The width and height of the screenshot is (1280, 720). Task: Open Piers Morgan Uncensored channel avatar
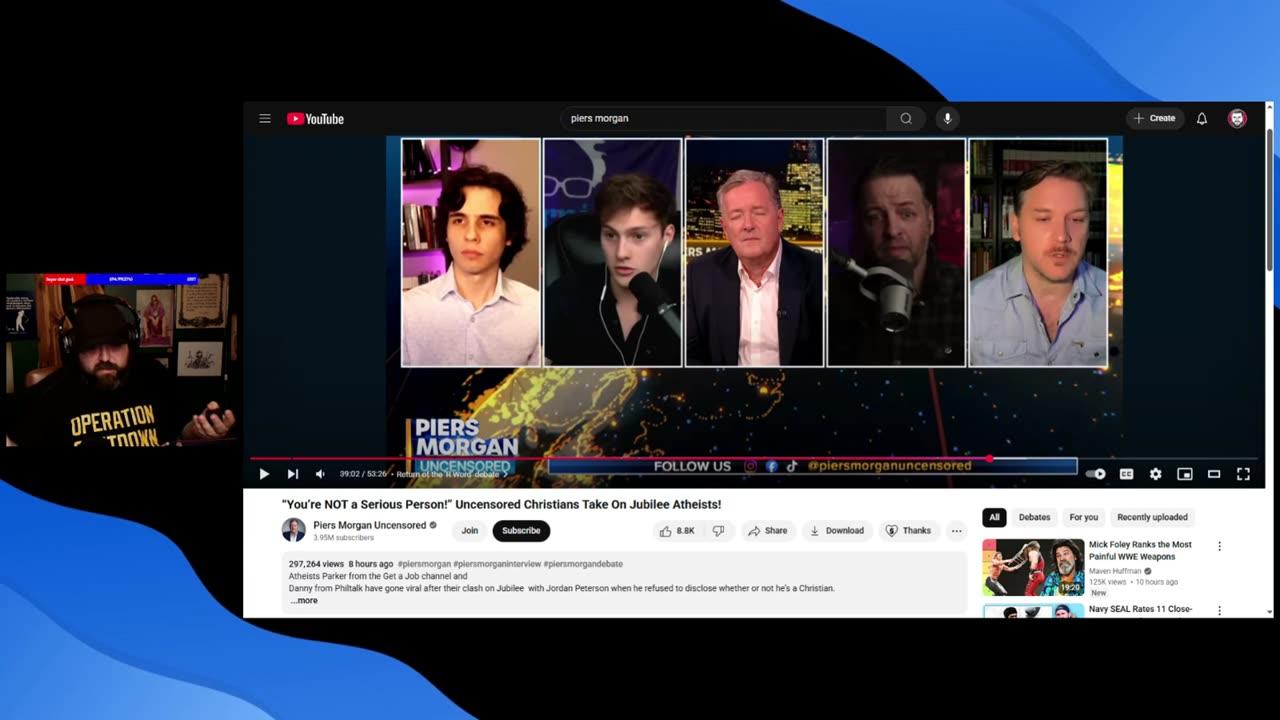294,530
